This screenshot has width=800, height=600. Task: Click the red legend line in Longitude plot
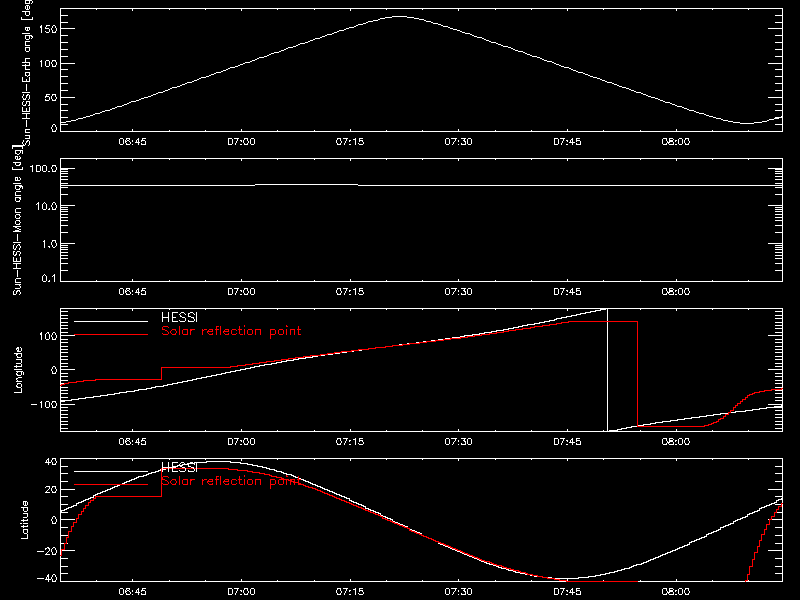(111, 335)
